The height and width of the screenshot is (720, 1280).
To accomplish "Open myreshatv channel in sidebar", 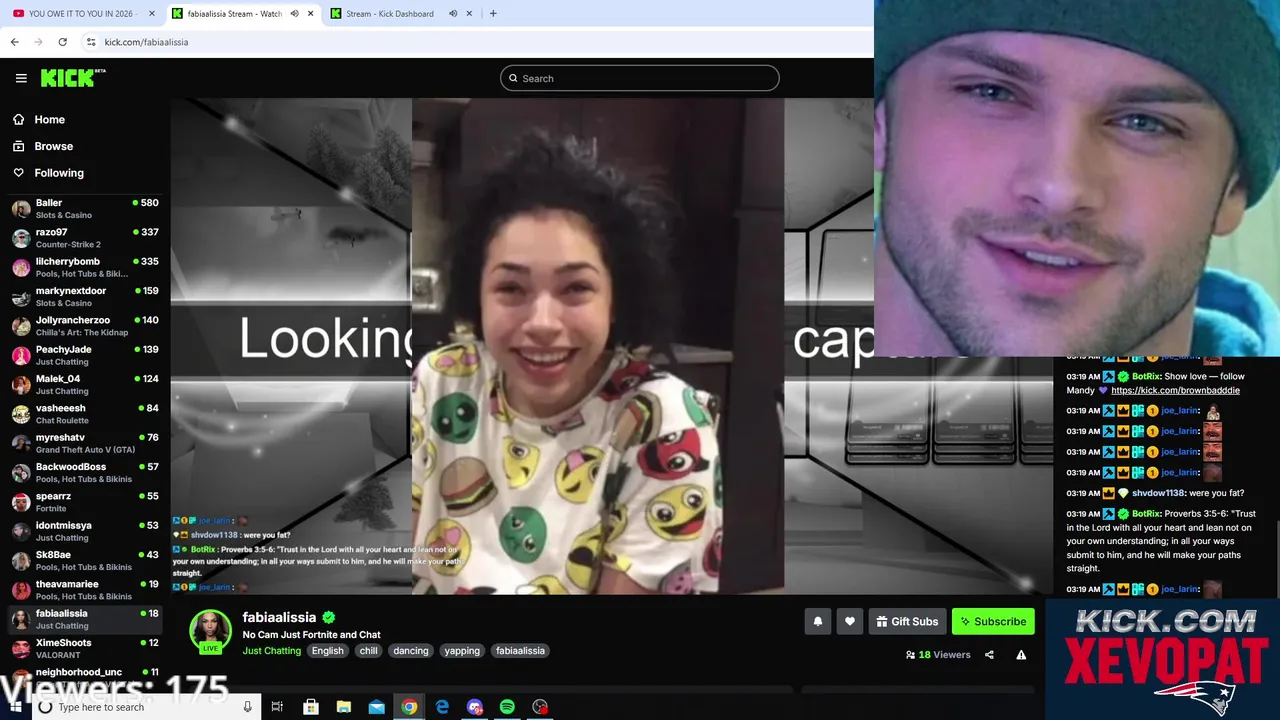I will [x=85, y=443].
